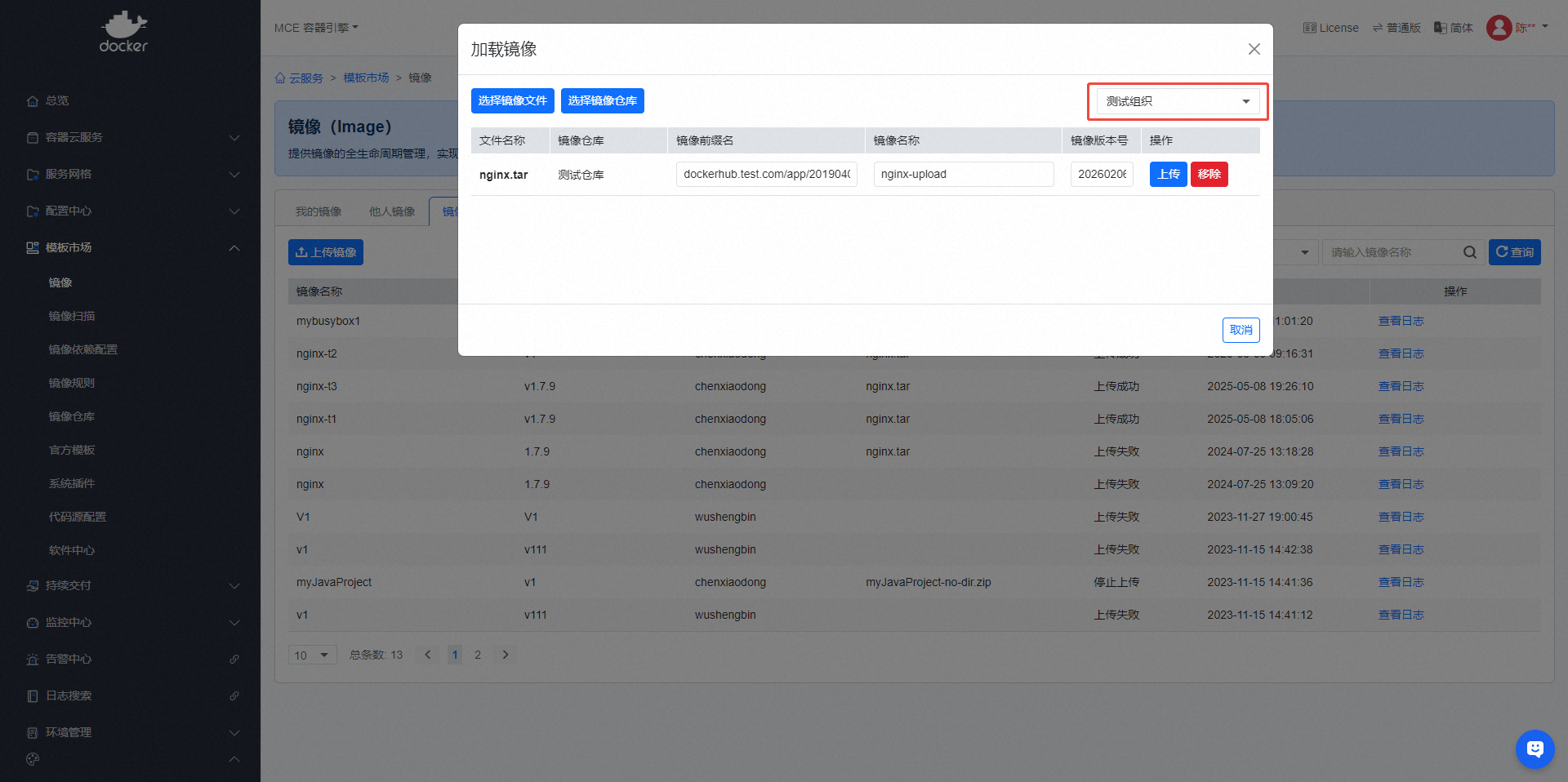Click the home icon in breadcrumb
1568x782 pixels.
coord(280,78)
